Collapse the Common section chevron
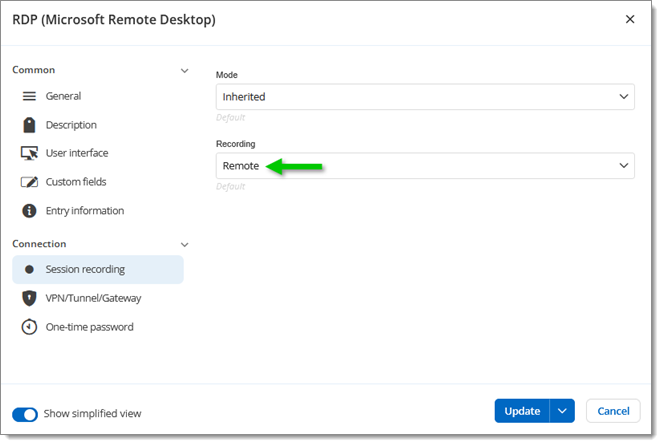Viewport: 662px width, 445px height. (x=184, y=71)
